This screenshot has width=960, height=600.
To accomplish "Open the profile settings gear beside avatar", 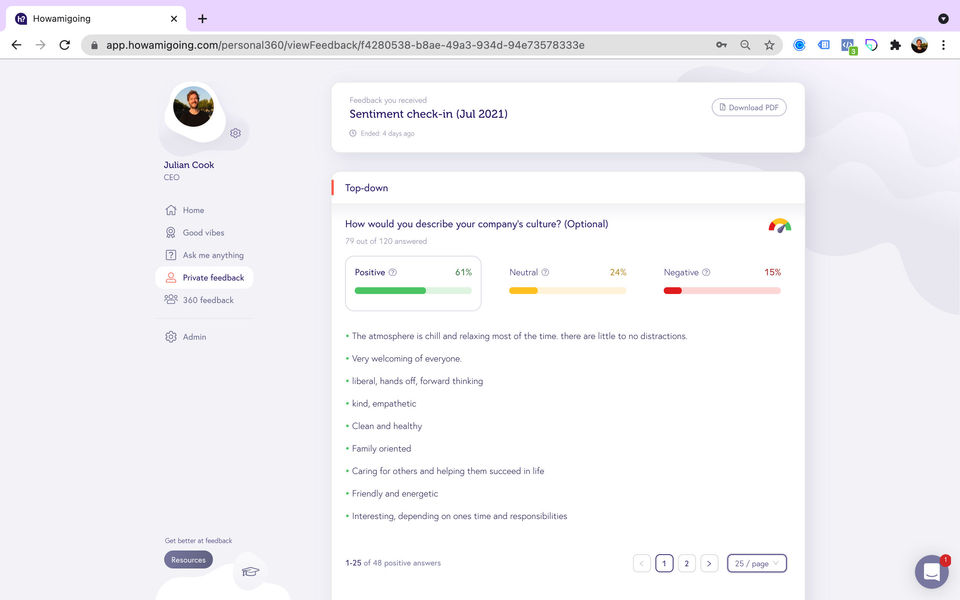I will tap(235, 133).
